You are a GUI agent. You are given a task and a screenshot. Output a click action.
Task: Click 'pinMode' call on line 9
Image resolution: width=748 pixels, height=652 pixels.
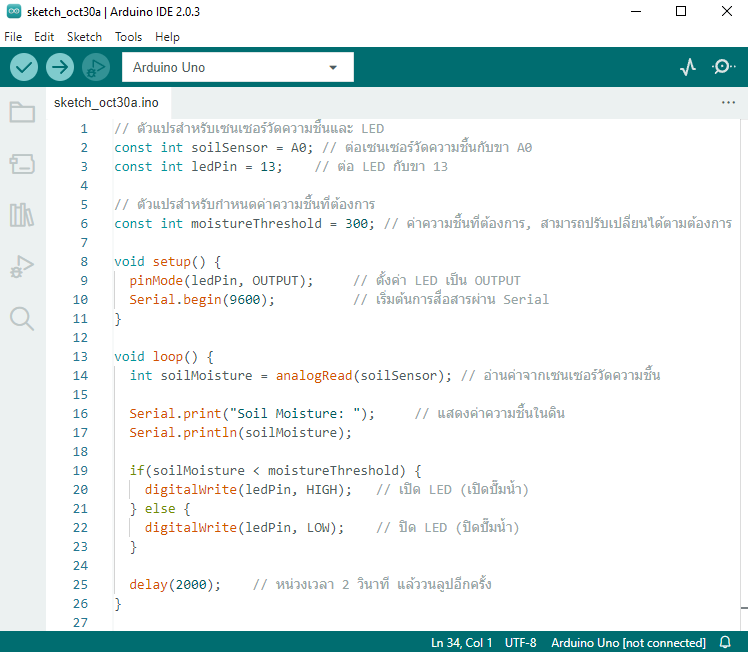tap(156, 280)
